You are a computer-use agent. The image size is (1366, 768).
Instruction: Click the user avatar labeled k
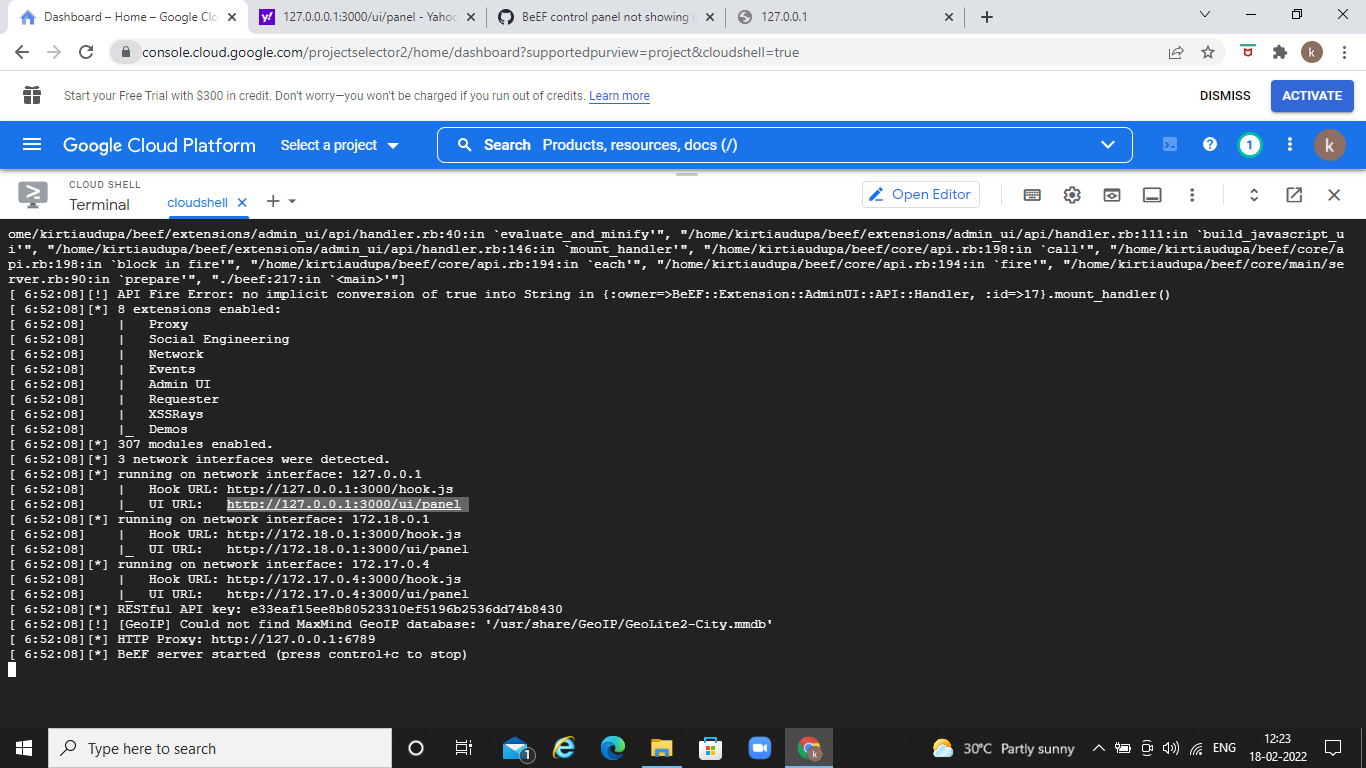pos(1330,144)
